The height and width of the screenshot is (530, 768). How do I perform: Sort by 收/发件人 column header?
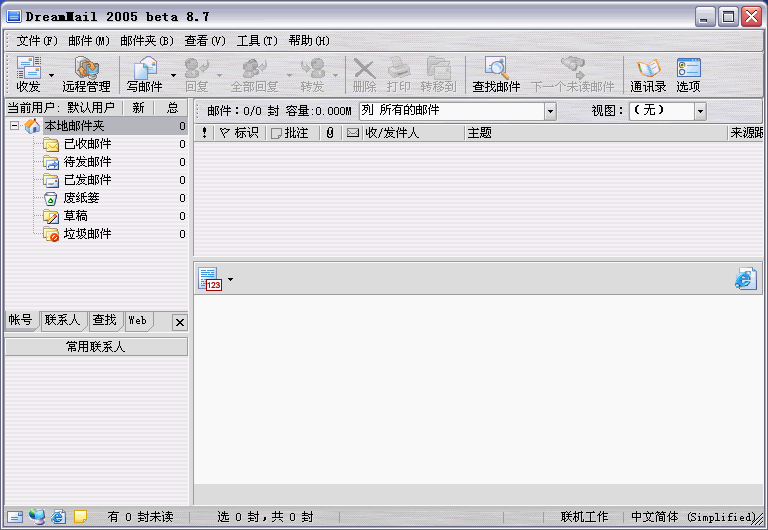pos(413,133)
